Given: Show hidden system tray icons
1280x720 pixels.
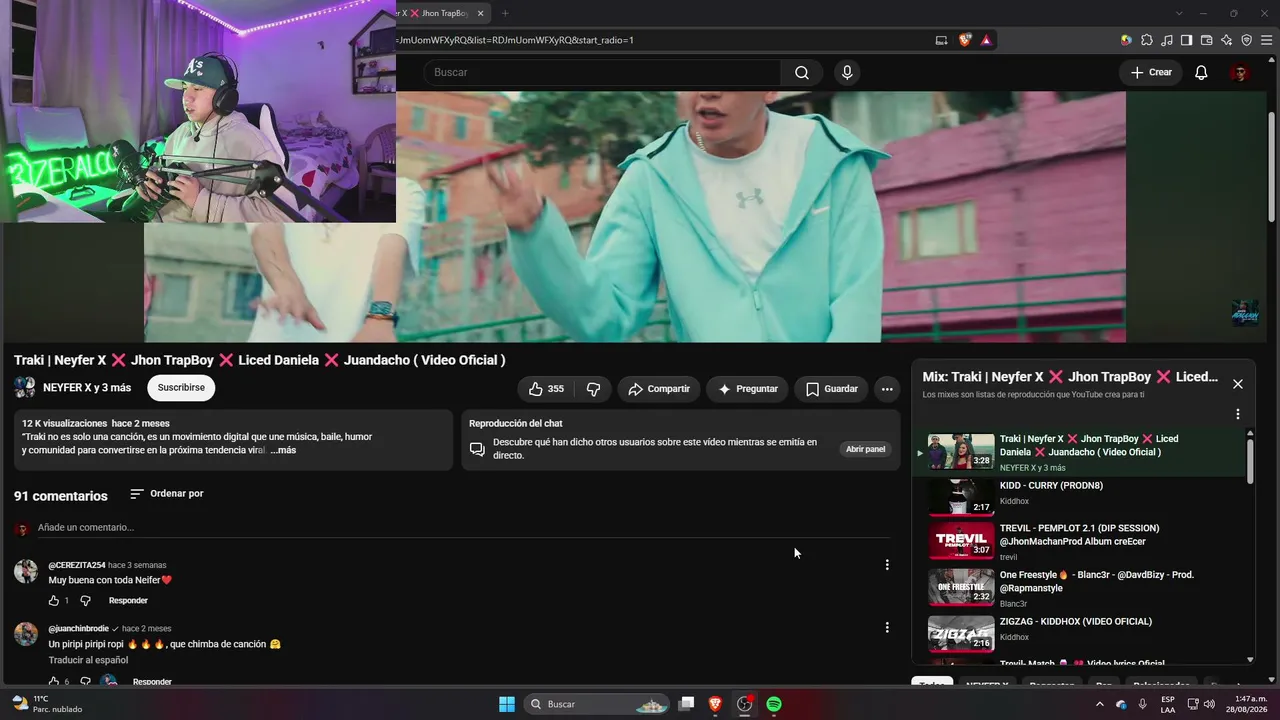Looking at the screenshot, I should coord(1101,704).
